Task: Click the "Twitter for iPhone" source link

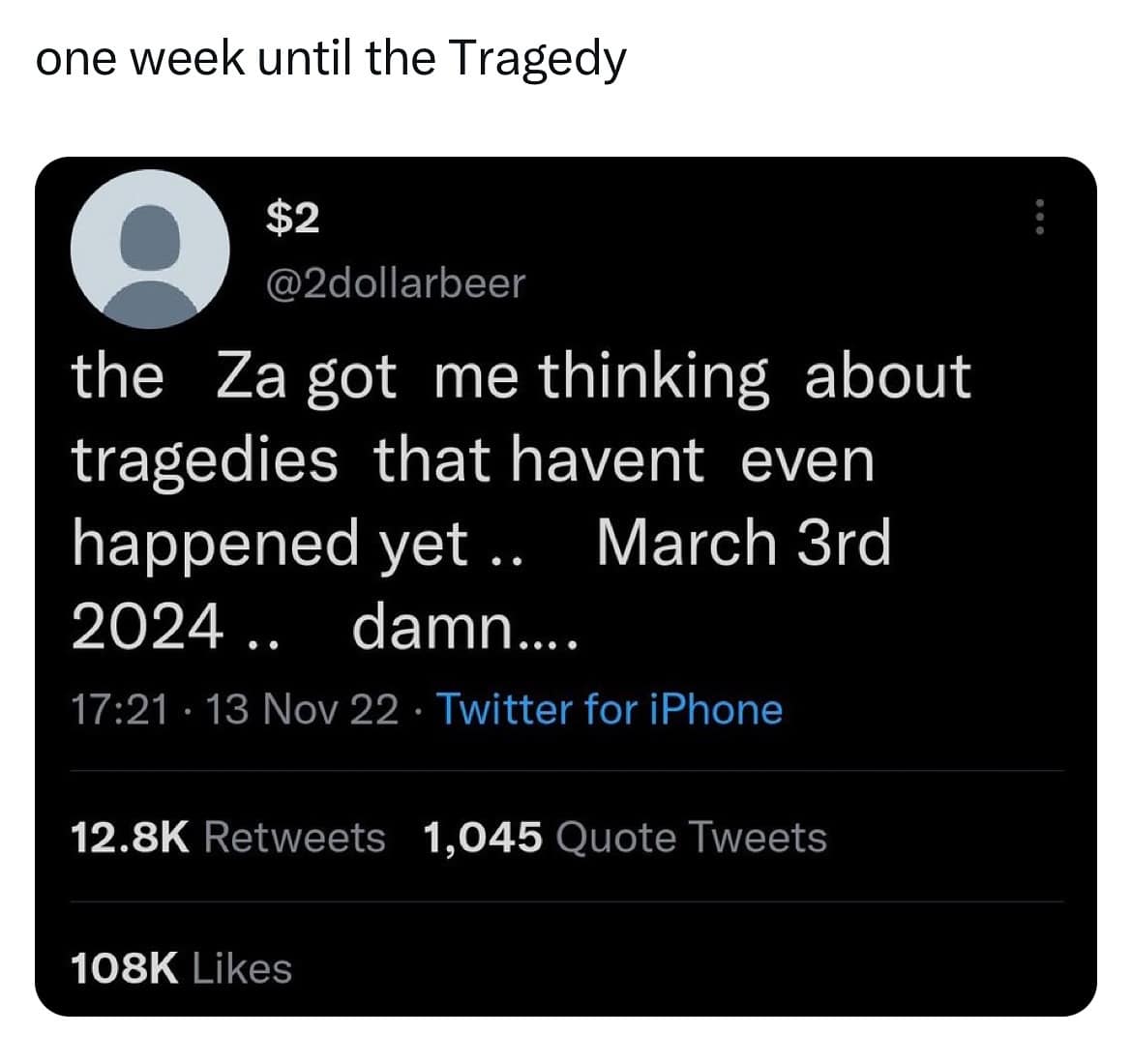Action: [610, 709]
